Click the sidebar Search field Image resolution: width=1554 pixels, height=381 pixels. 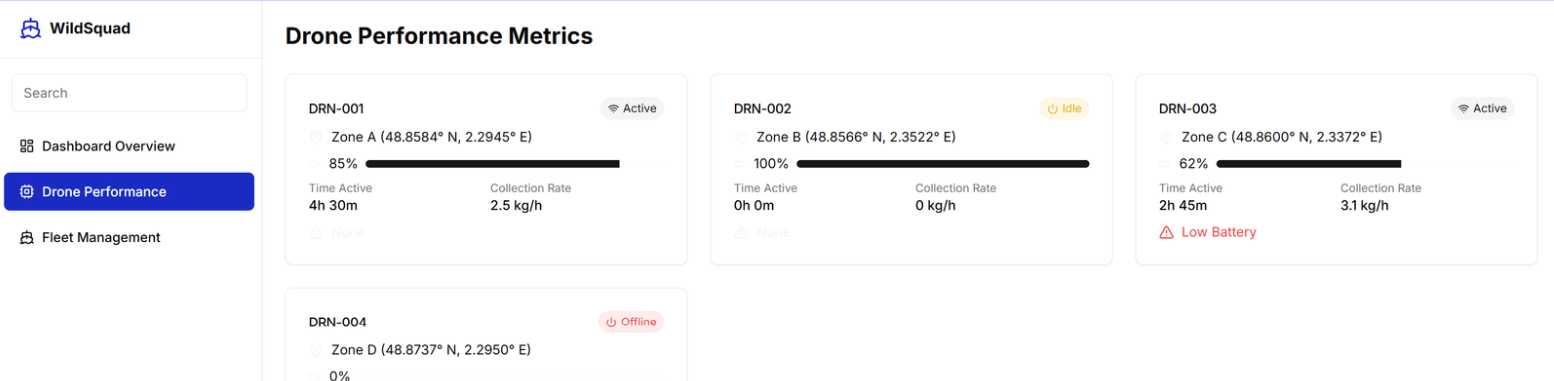(129, 93)
